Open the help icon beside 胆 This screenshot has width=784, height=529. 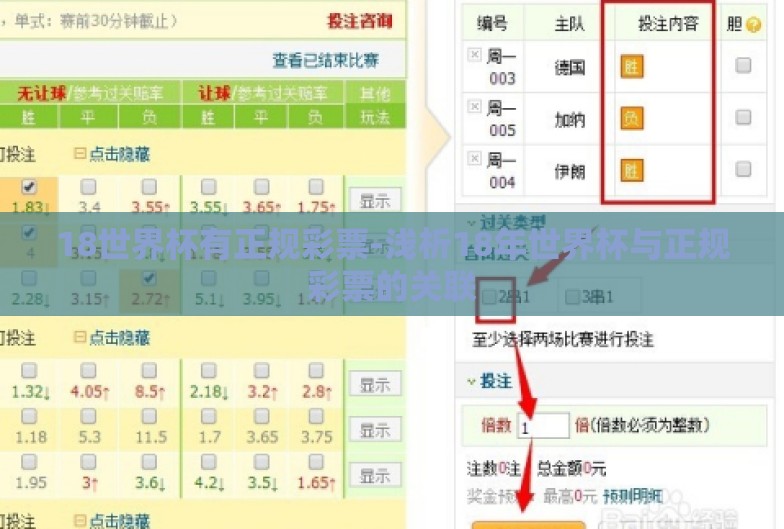[753, 24]
